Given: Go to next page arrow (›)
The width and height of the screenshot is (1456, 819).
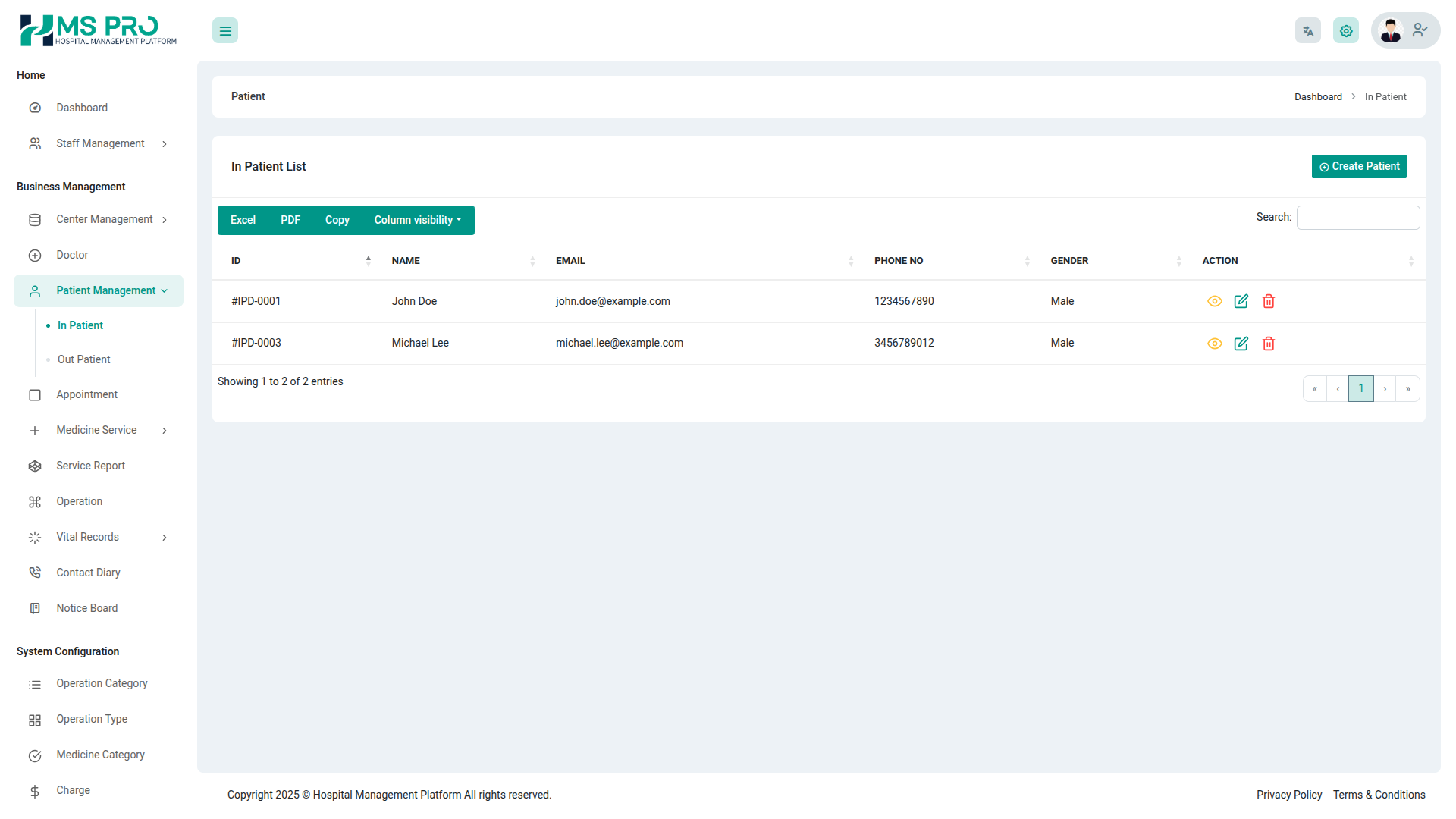Looking at the screenshot, I should [1385, 389].
